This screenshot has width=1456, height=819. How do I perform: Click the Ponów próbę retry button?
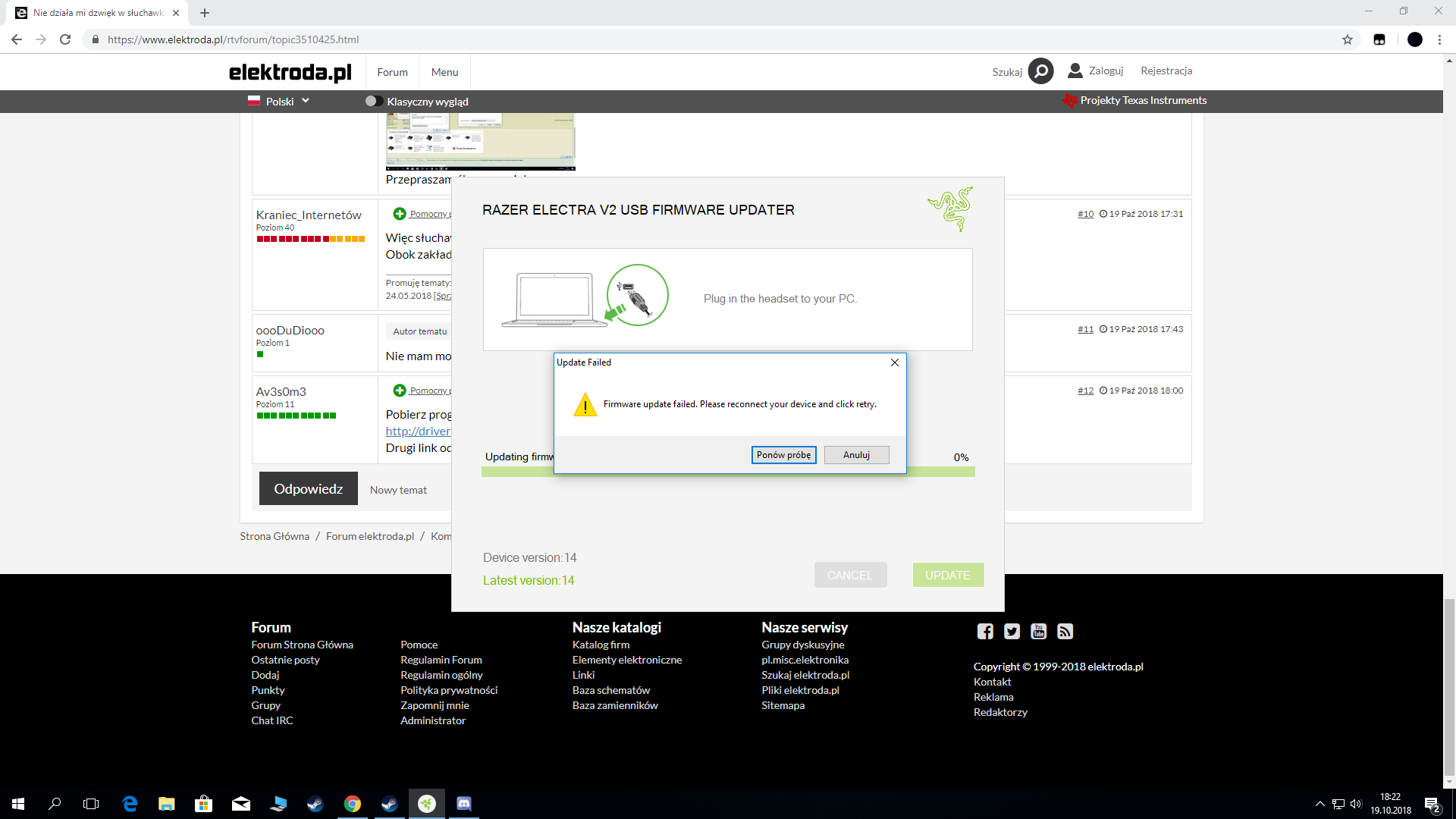point(783,454)
